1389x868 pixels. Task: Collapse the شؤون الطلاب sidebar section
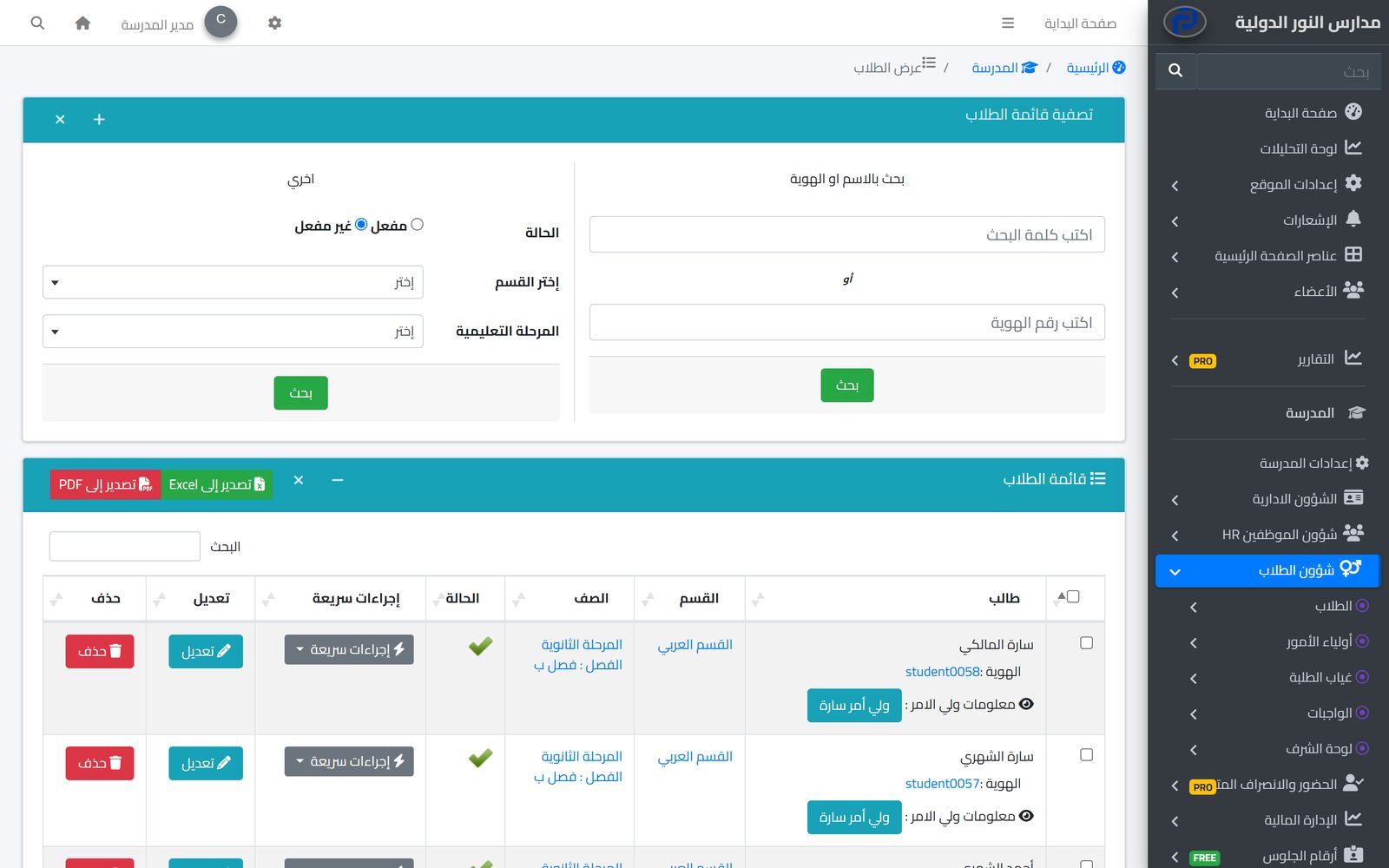pos(1268,570)
